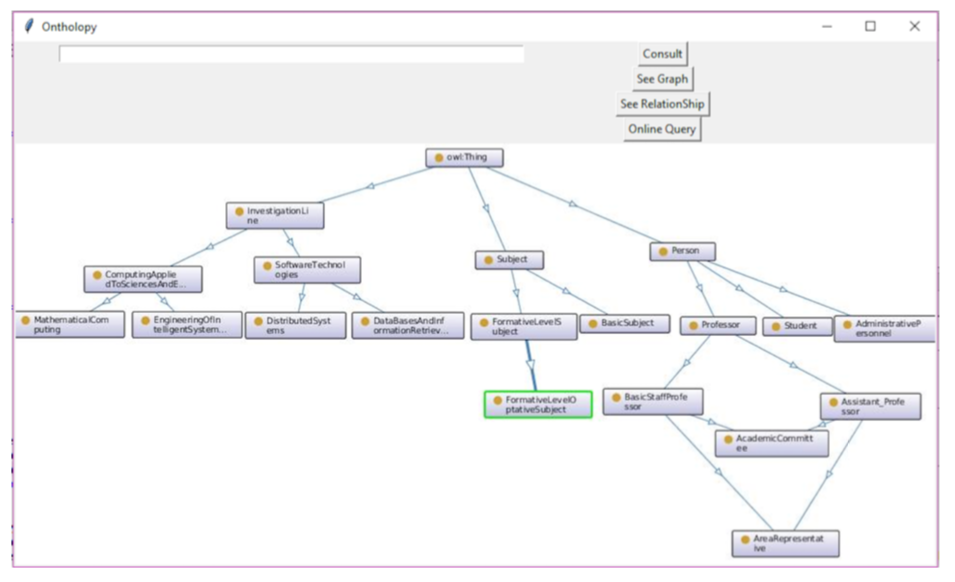This screenshot has width=955, height=582.
Task: Click the orange dot icon of owl:Thing
Action: [439, 158]
